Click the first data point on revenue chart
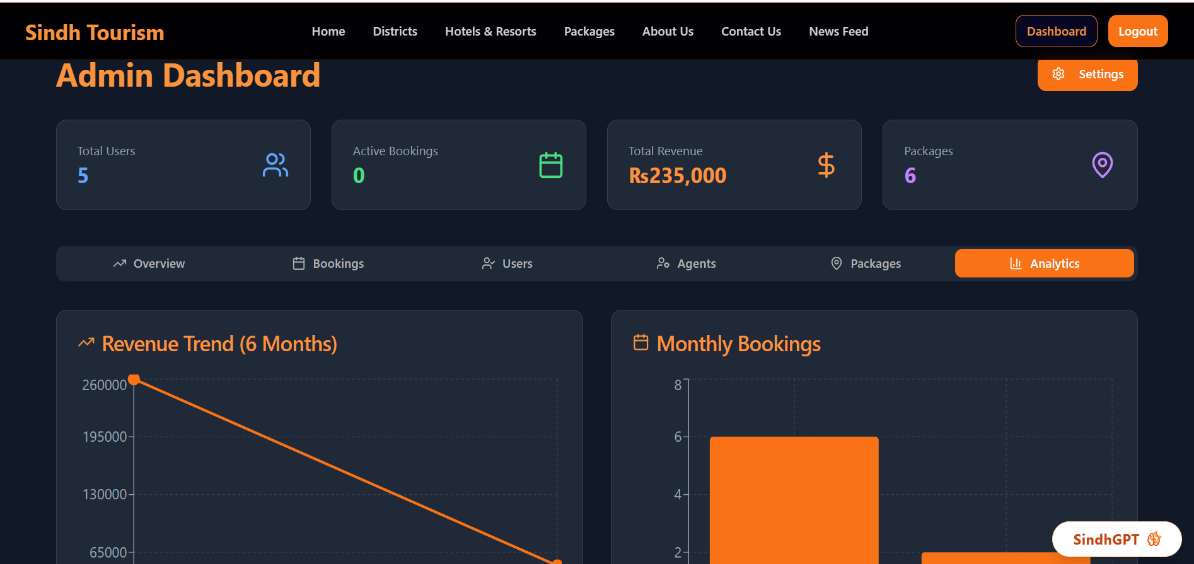The width and height of the screenshot is (1194, 564). [133, 379]
